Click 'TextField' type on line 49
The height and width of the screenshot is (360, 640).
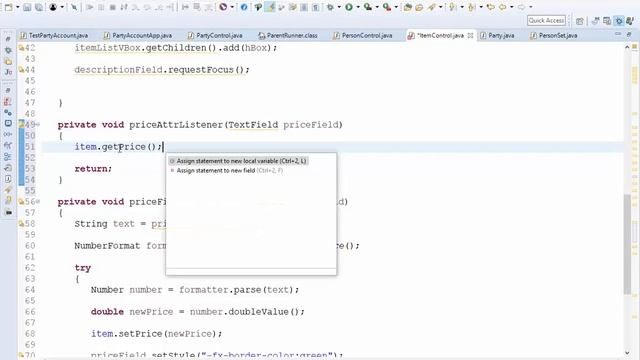[253, 124]
